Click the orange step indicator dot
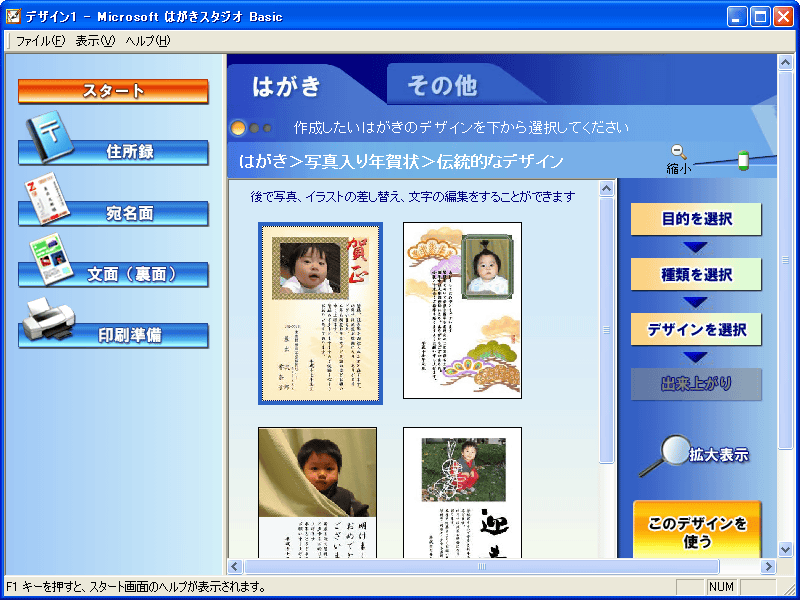 pos(238,128)
